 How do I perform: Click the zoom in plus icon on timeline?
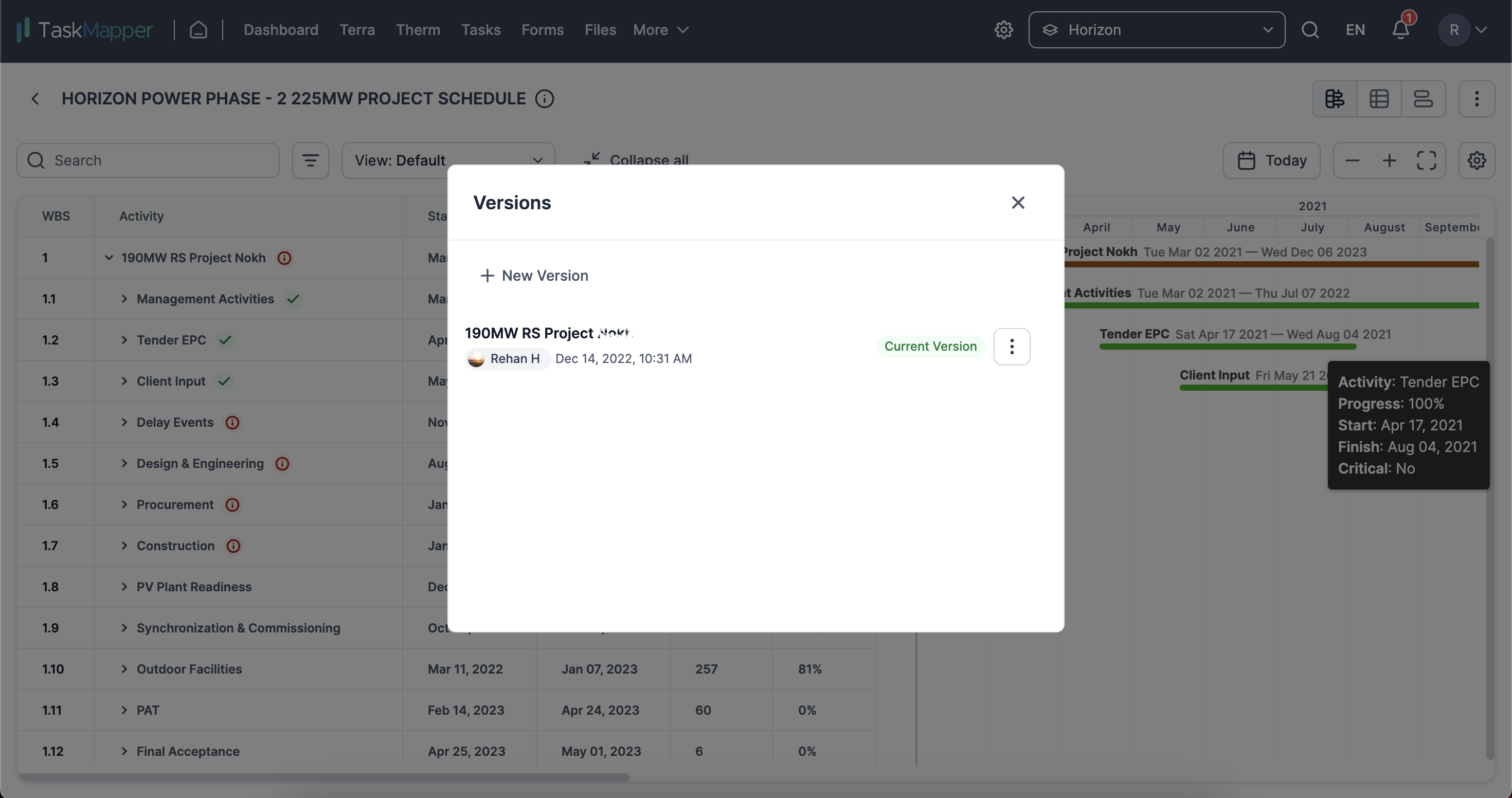tap(1389, 160)
